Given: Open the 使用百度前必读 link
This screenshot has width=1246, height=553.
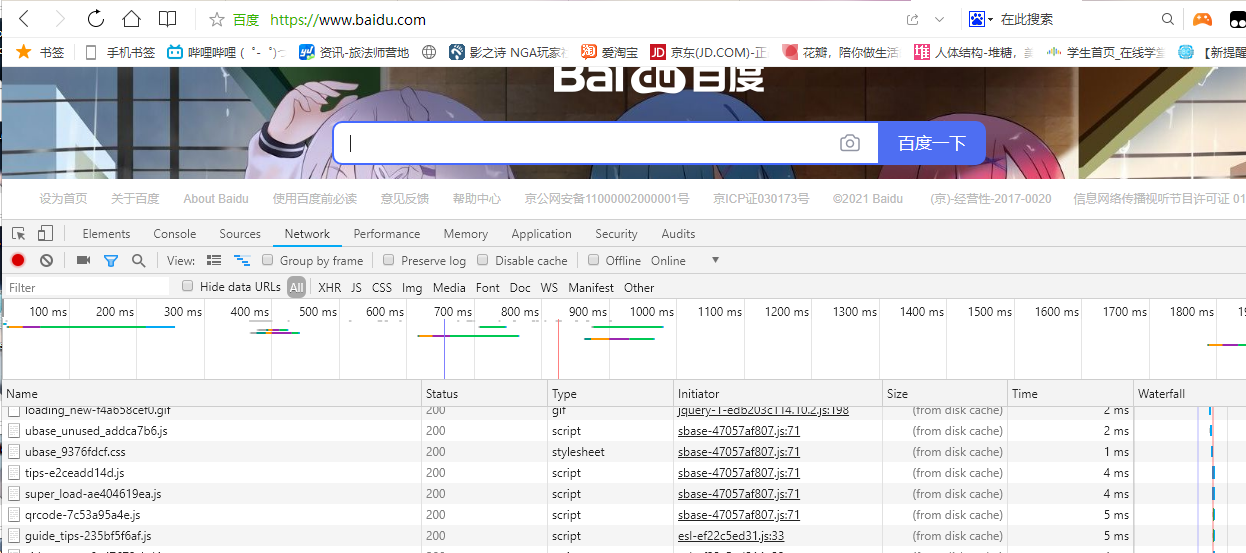Looking at the screenshot, I should [315, 199].
